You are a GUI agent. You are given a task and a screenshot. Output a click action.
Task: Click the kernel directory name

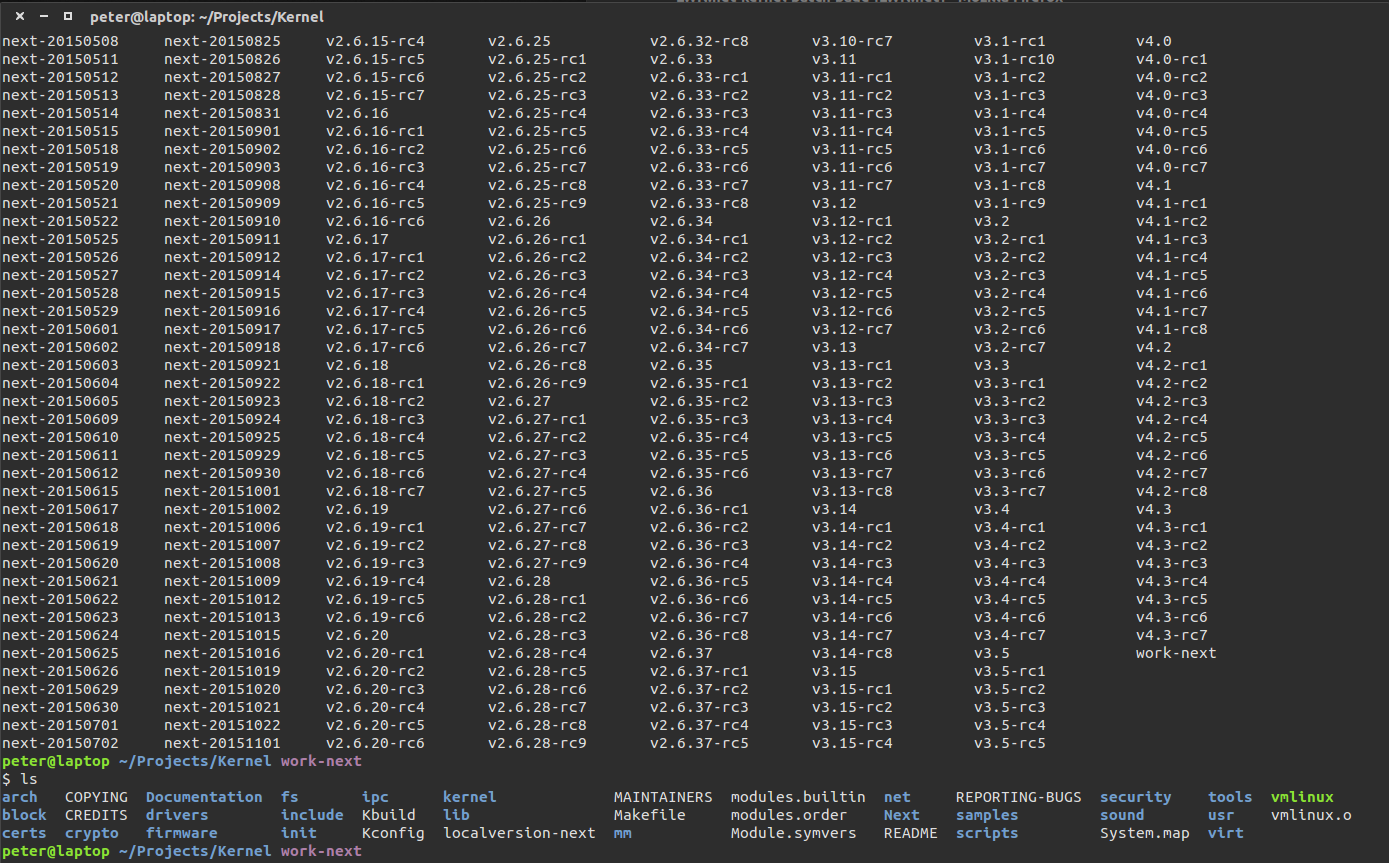coord(470,797)
